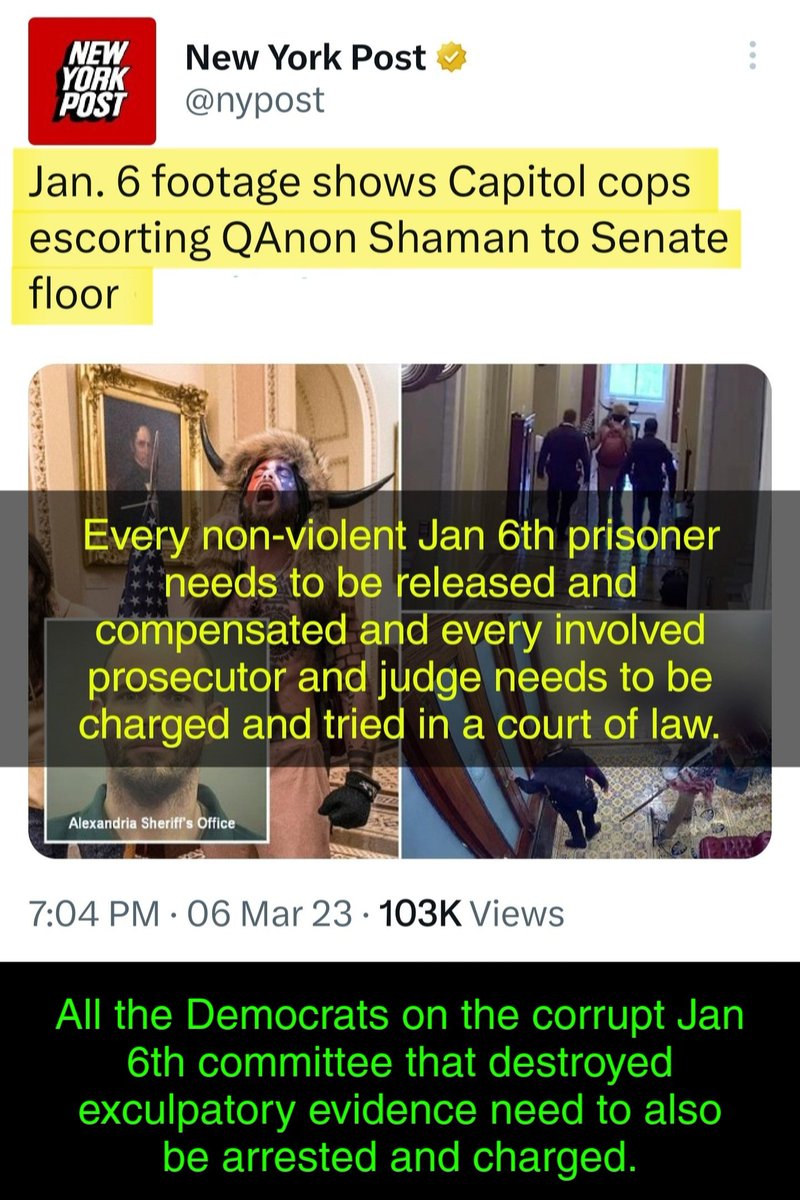This screenshot has width=800, height=1200.
Task: Click the gold verified badge
Action: coord(453,59)
